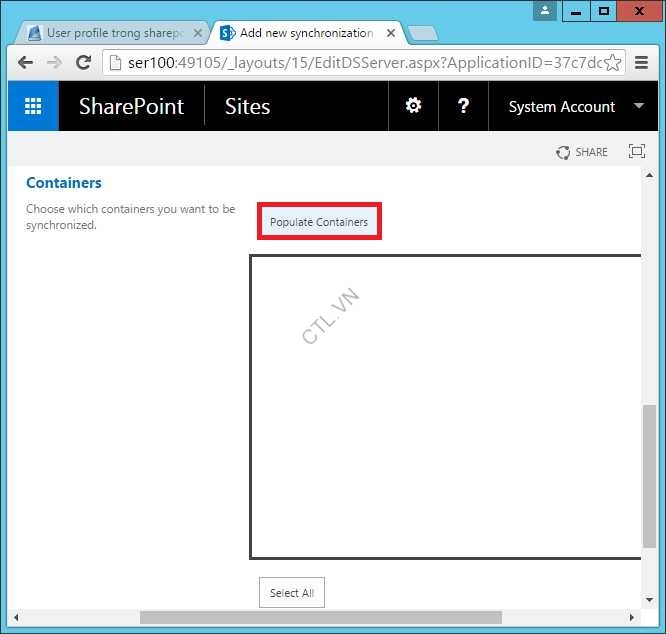Click the Settings gear icon

[413, 106]
